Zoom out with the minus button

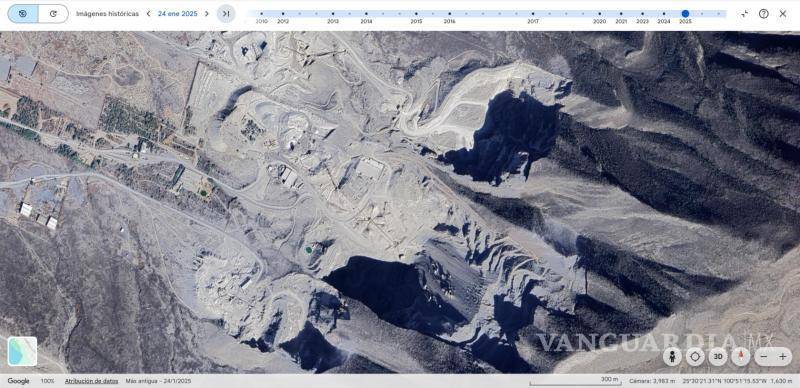pos(764,356)
